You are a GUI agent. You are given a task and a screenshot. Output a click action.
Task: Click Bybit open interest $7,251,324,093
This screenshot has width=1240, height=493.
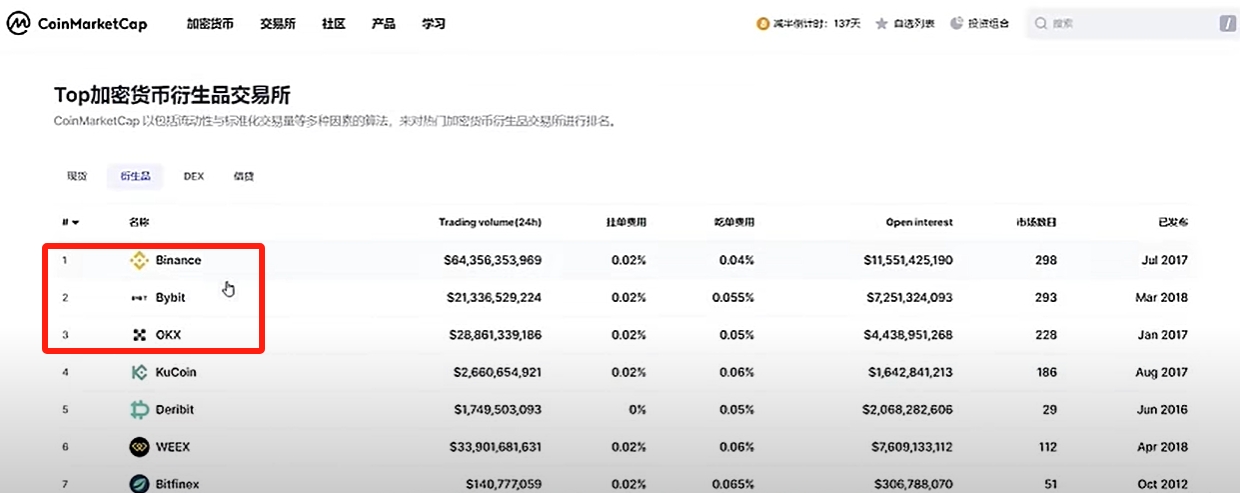[x=909, y=298]
